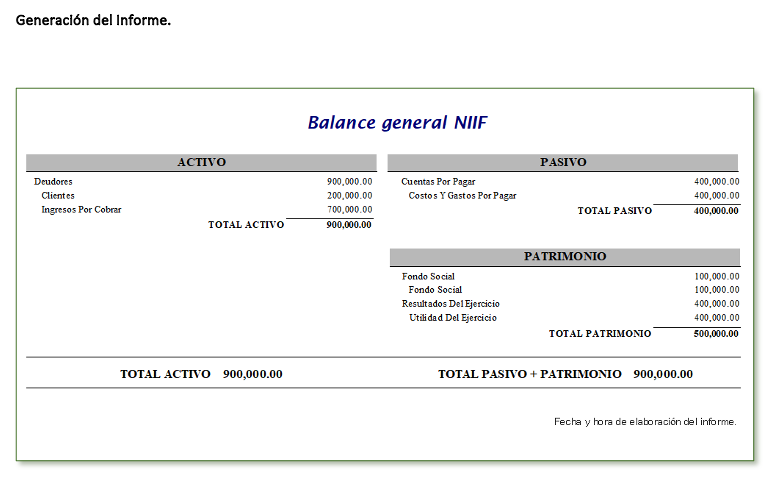
Task: Click the PASIVO section header bar
Action: point(562,162)
